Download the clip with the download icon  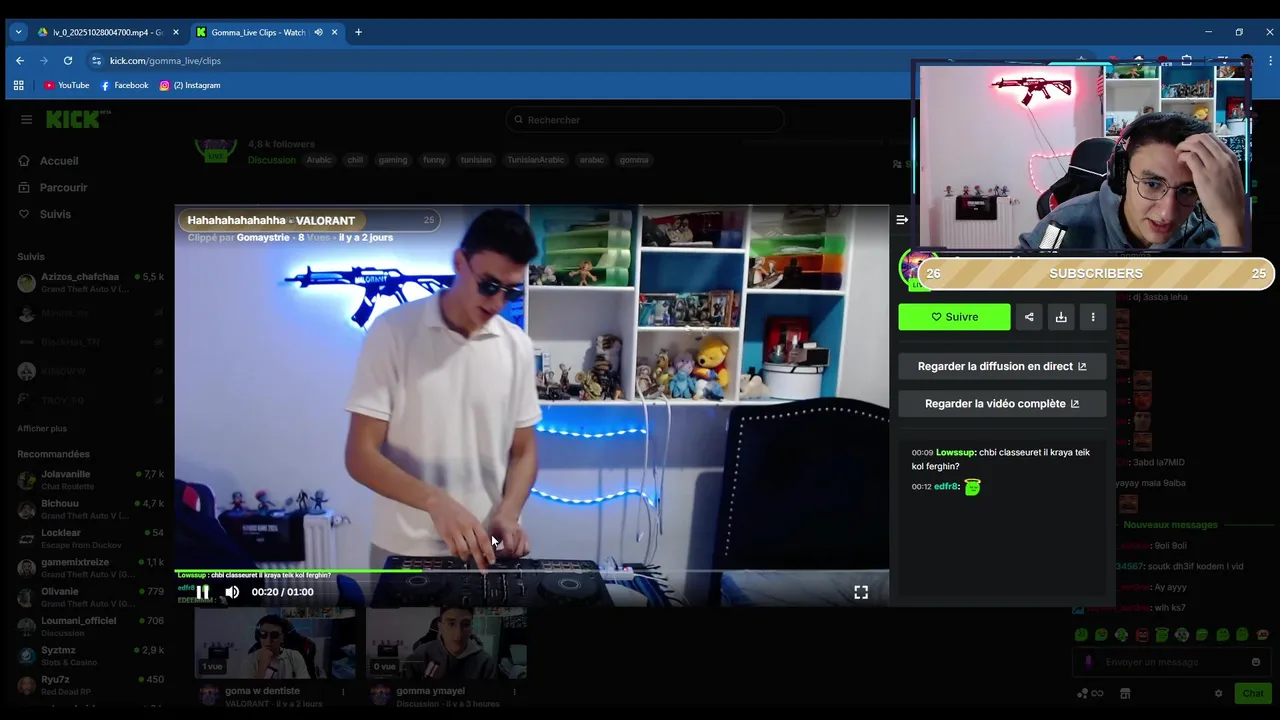1061,317
